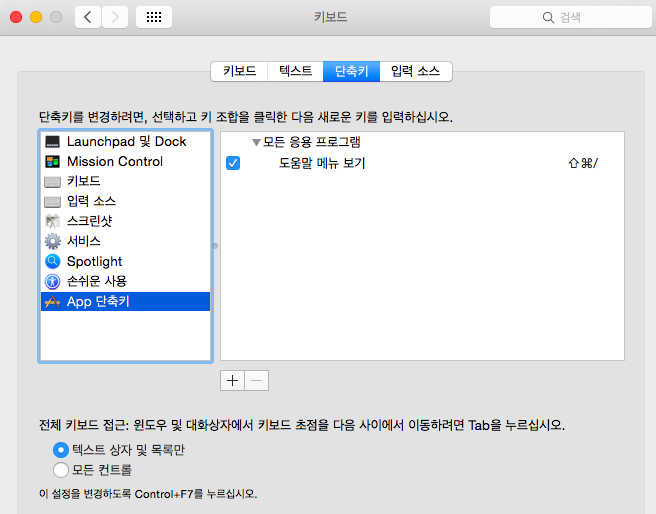
Task: Click the Spotlight magnifier icon
Action: tap(53, 261)
